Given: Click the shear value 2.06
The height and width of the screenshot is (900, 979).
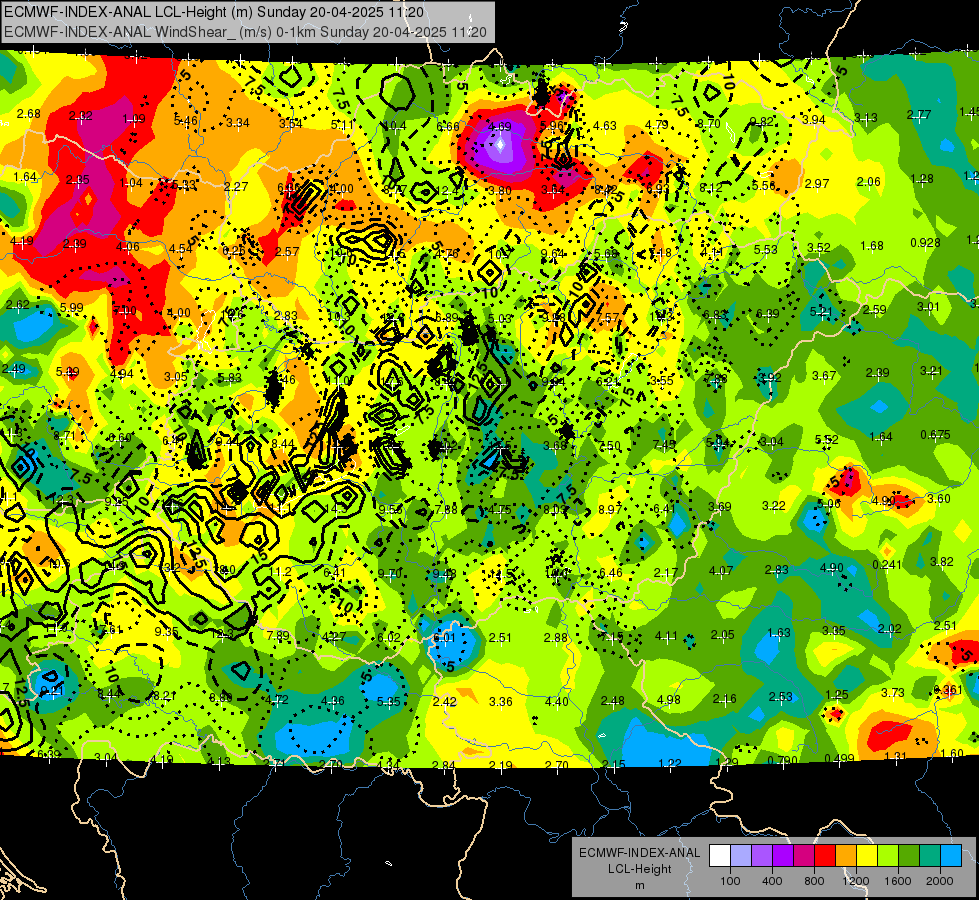Looking at the screenshot, I should (868, 182).
